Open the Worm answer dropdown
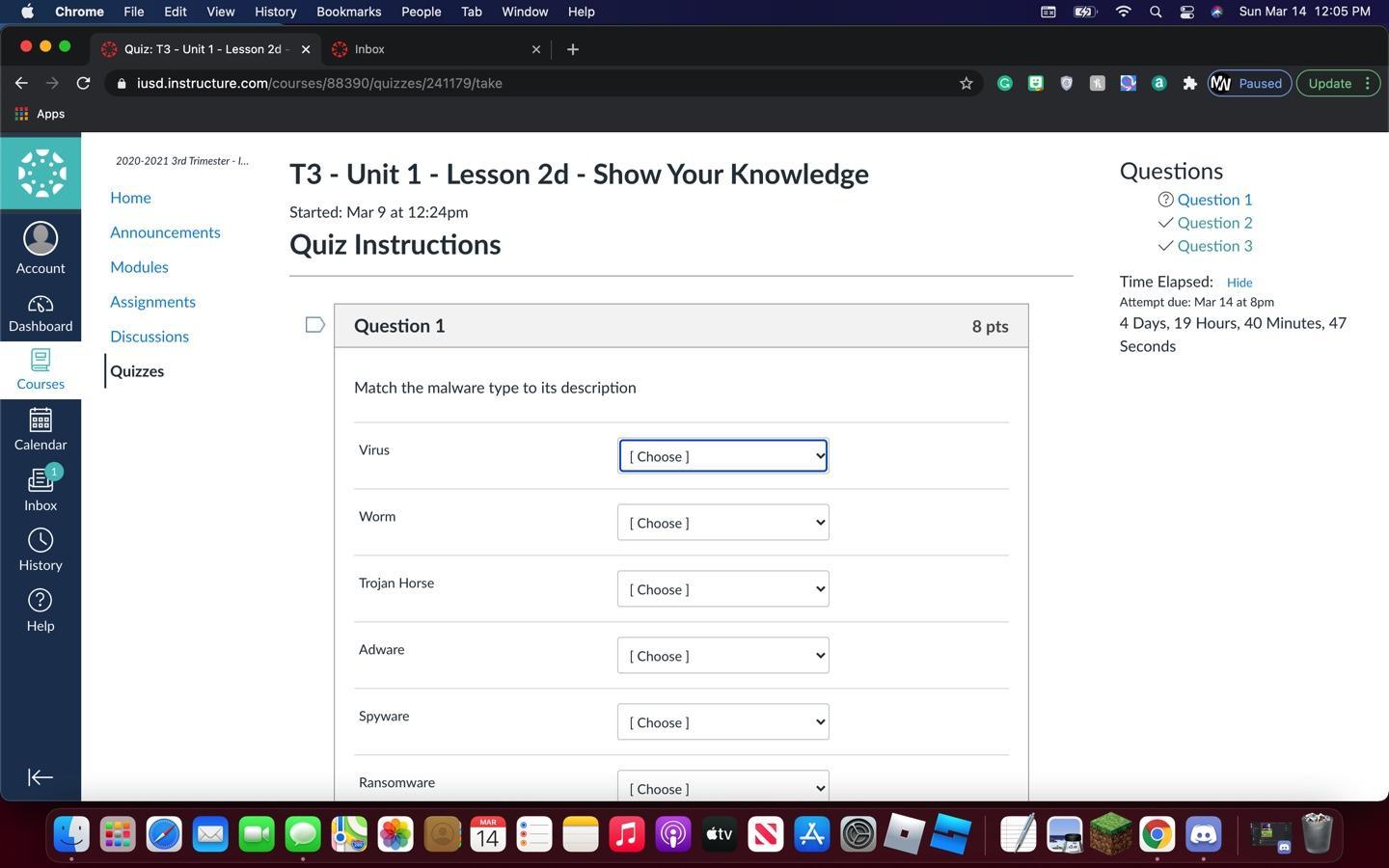1389x868 pixels. (723, 523)
